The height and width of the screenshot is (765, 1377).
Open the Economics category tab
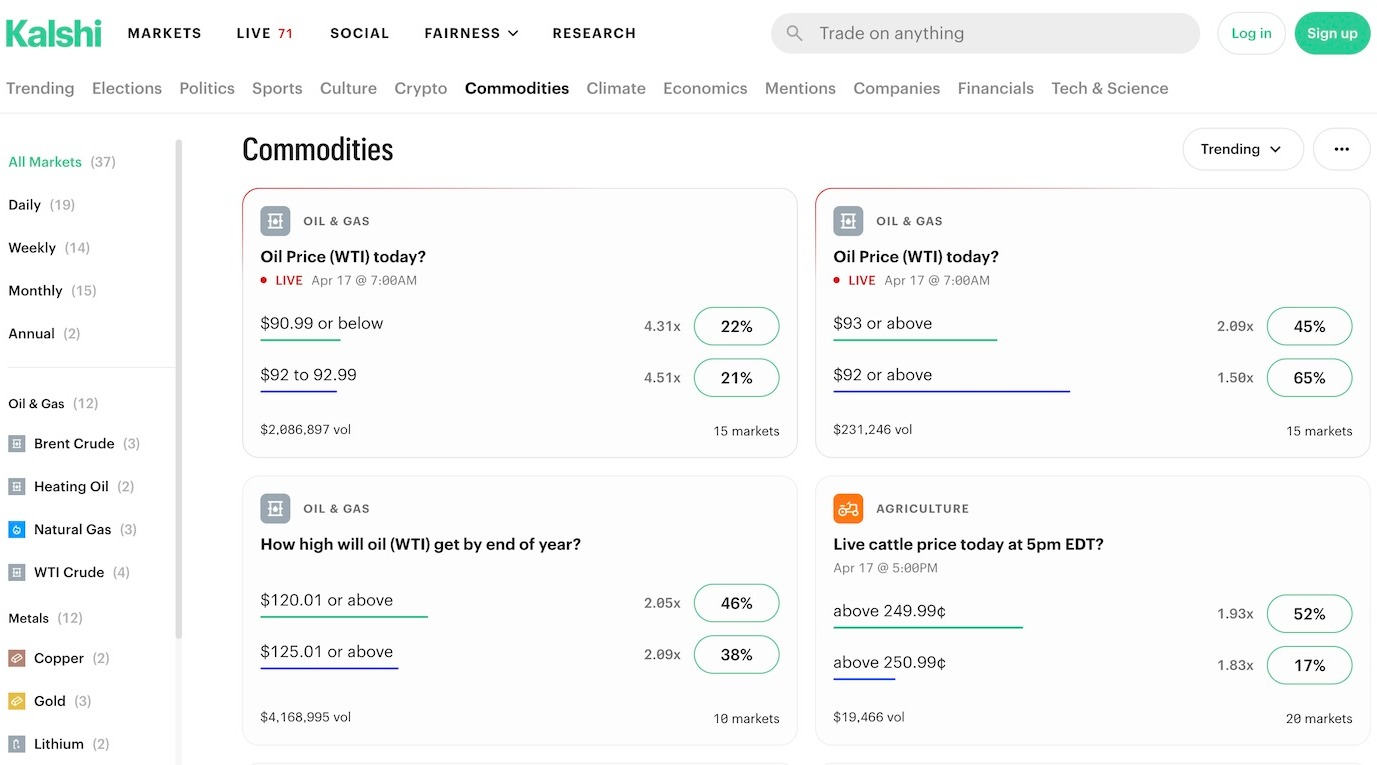click(705, 88)
